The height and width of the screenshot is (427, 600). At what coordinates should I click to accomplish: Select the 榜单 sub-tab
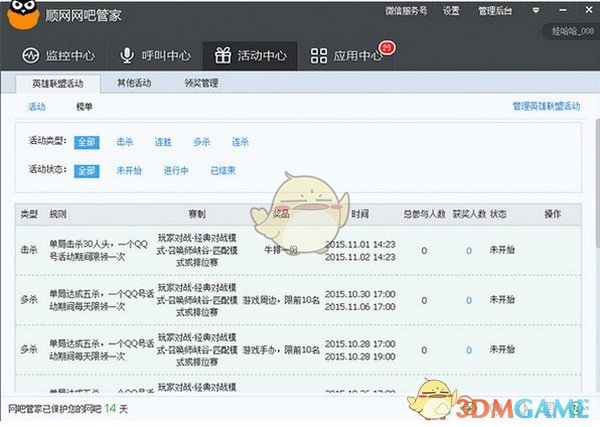pos(84,107)
